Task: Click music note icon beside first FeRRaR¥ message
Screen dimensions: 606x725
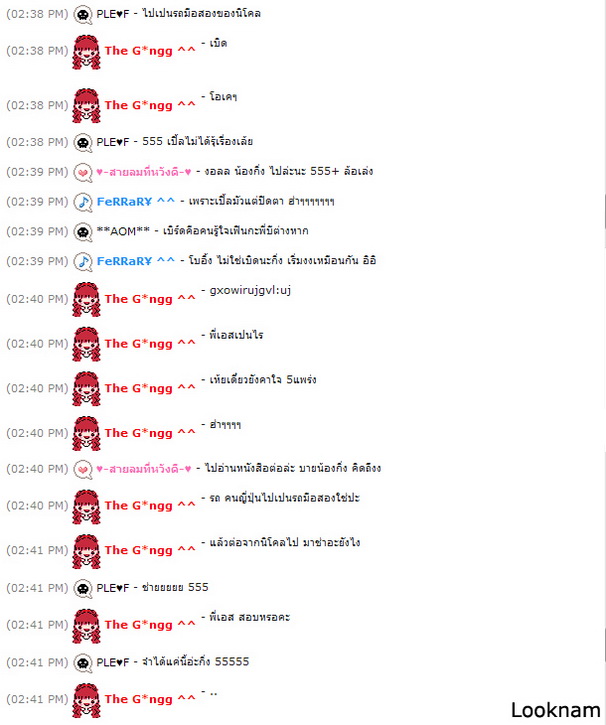Action: [x=83, y=202]
